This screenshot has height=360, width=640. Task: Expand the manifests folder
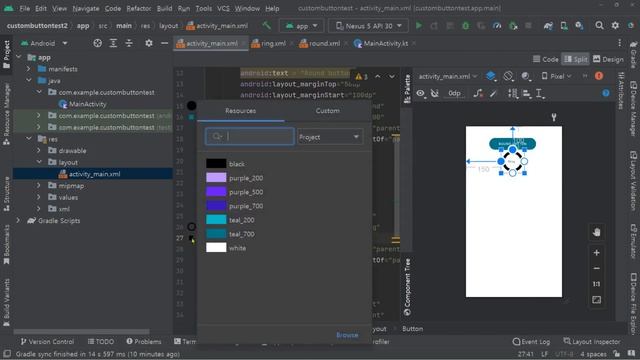tap(29, 69)
